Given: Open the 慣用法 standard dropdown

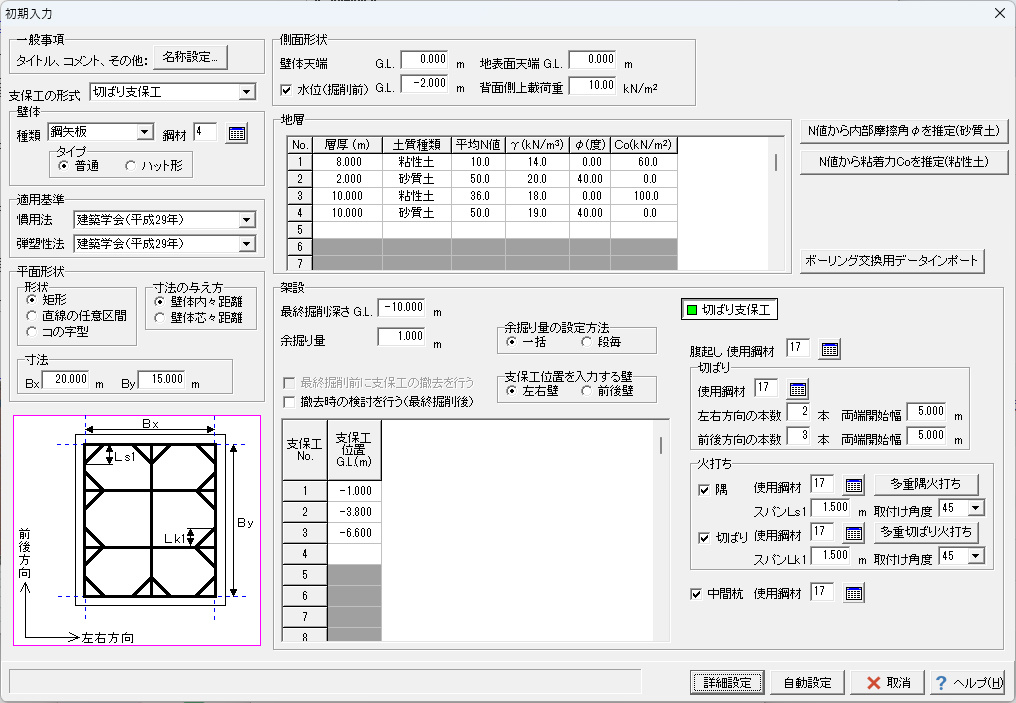Looking at the screenshot, I should click(x=246, y=220).
